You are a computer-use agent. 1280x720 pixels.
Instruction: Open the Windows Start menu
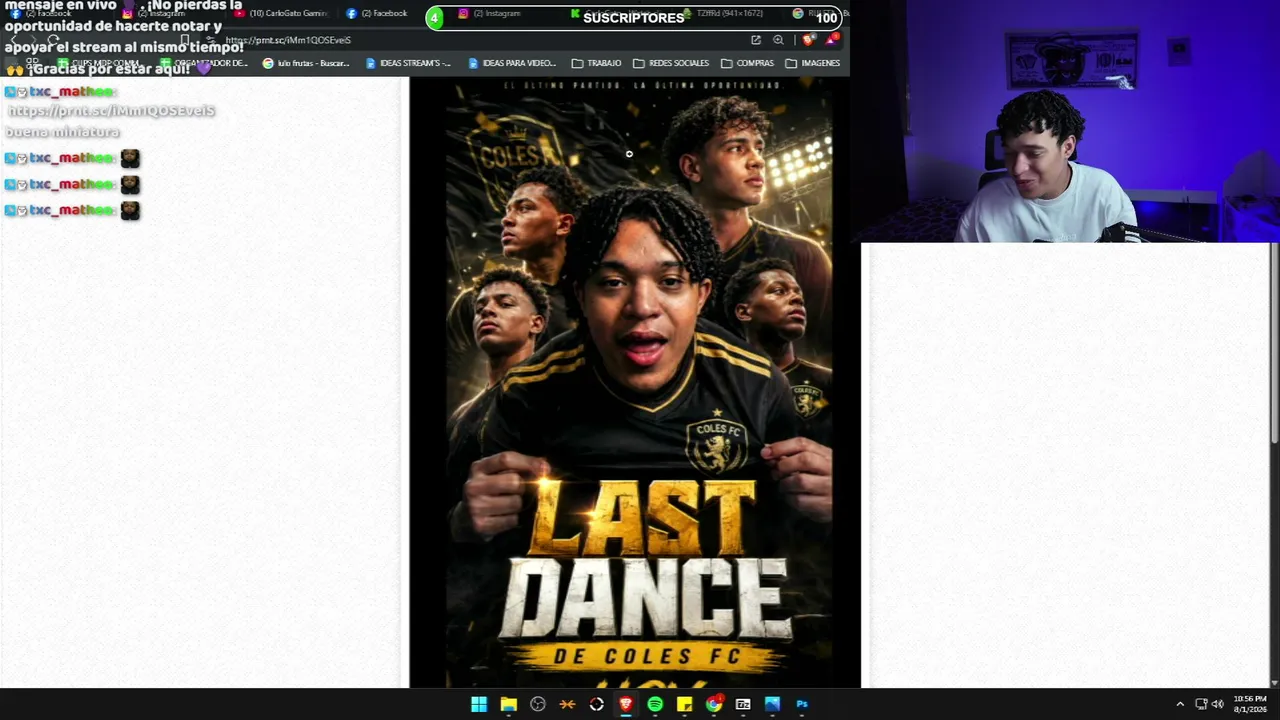click(479, 704)
